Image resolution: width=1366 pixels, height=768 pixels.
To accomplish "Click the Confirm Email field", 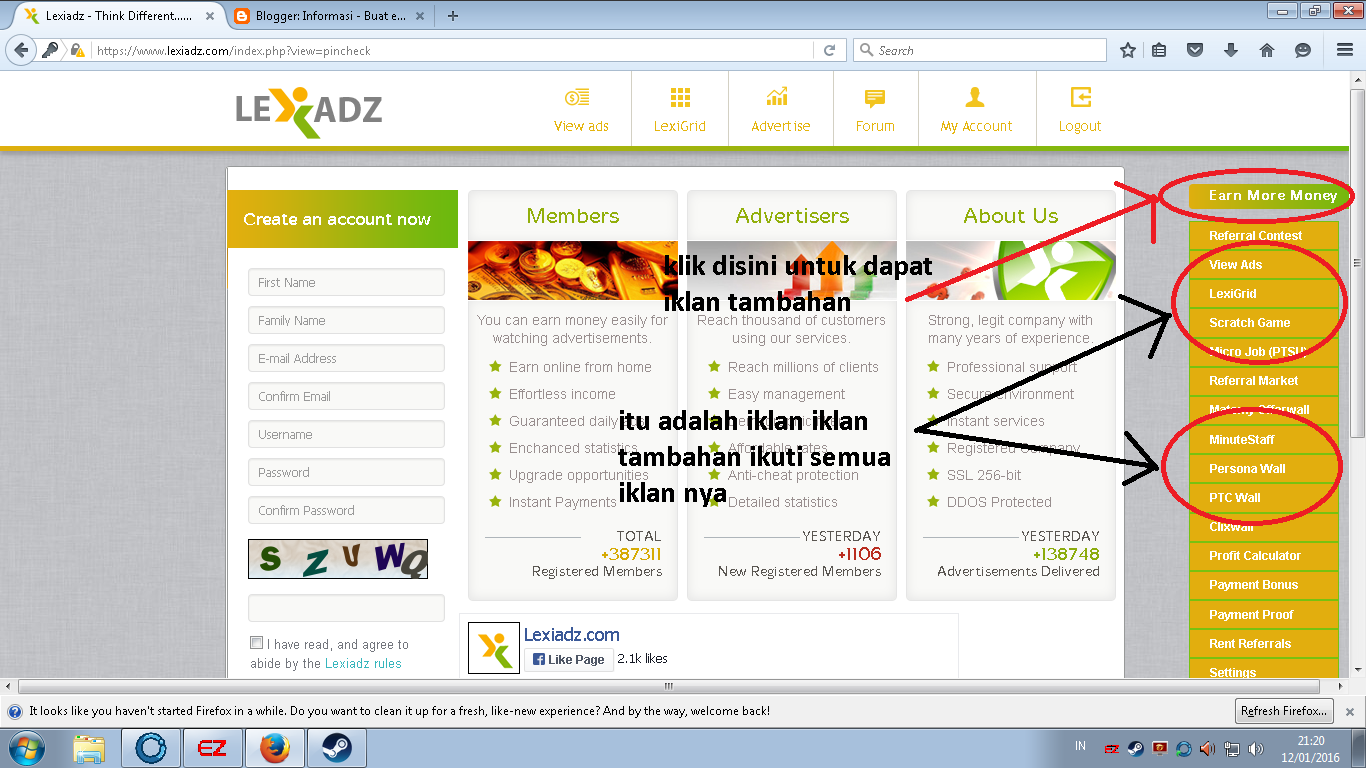I will tap(346, 397).
